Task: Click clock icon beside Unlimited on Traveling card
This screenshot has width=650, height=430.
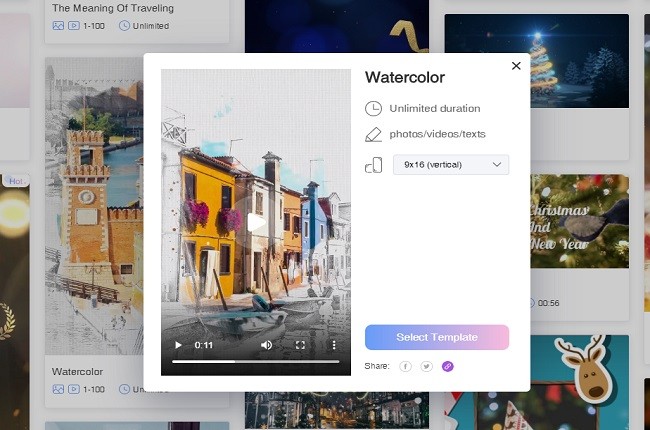Action: point(124,26)
